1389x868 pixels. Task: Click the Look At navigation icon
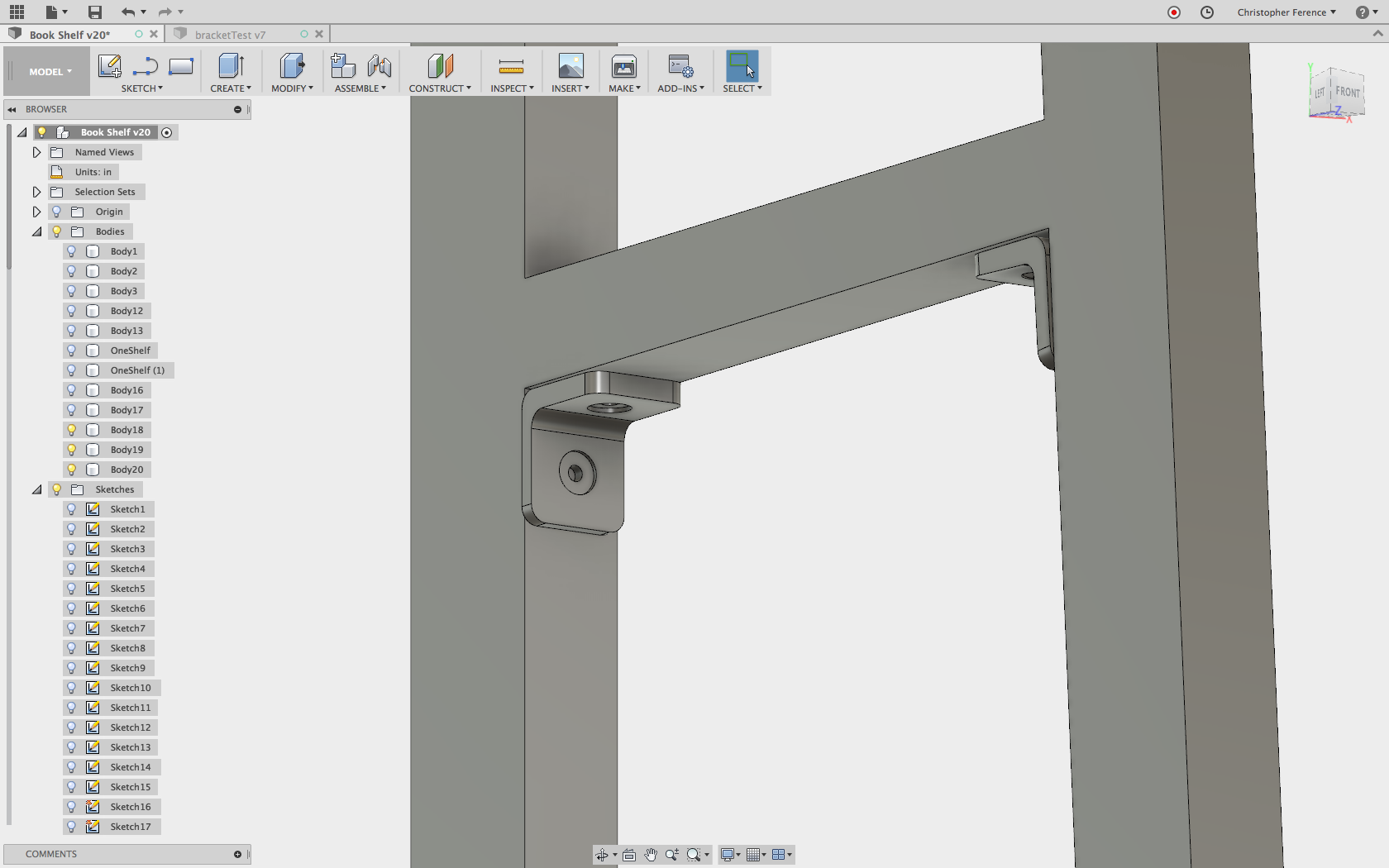[x=629, y=855]
